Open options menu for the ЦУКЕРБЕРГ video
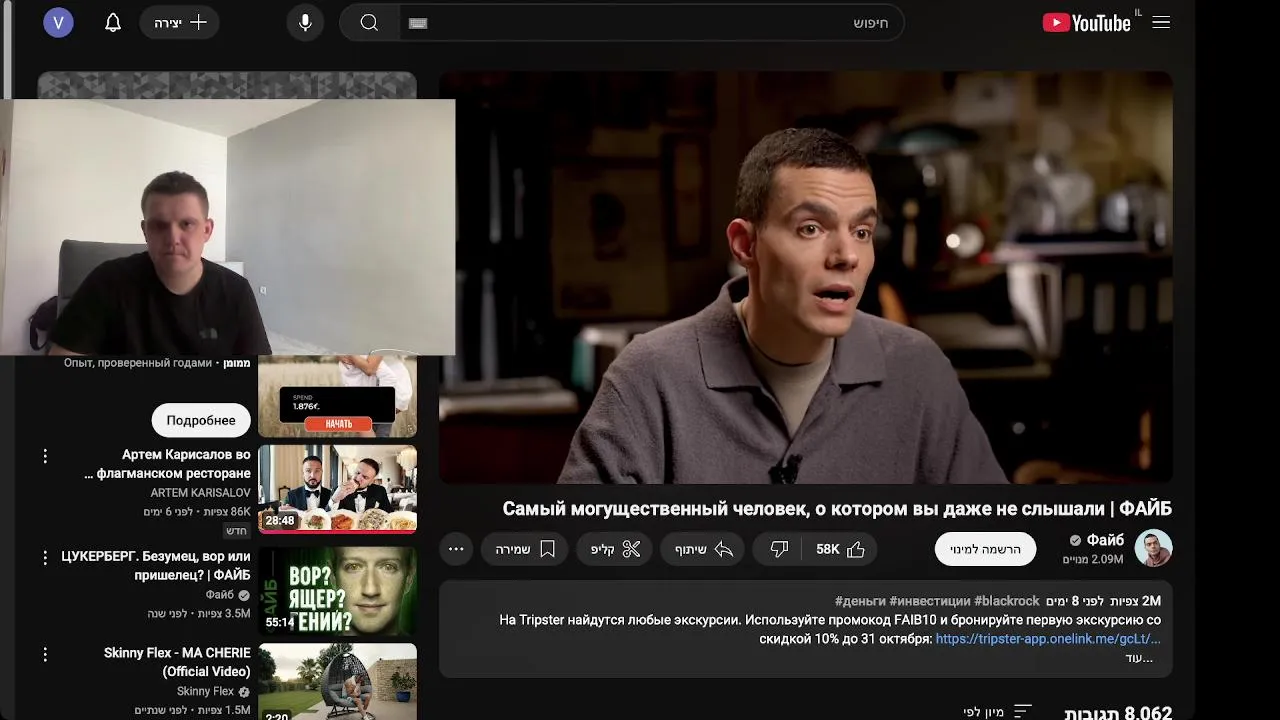The height and width of the screenshot is (720, 1280). tap(45, 557)
